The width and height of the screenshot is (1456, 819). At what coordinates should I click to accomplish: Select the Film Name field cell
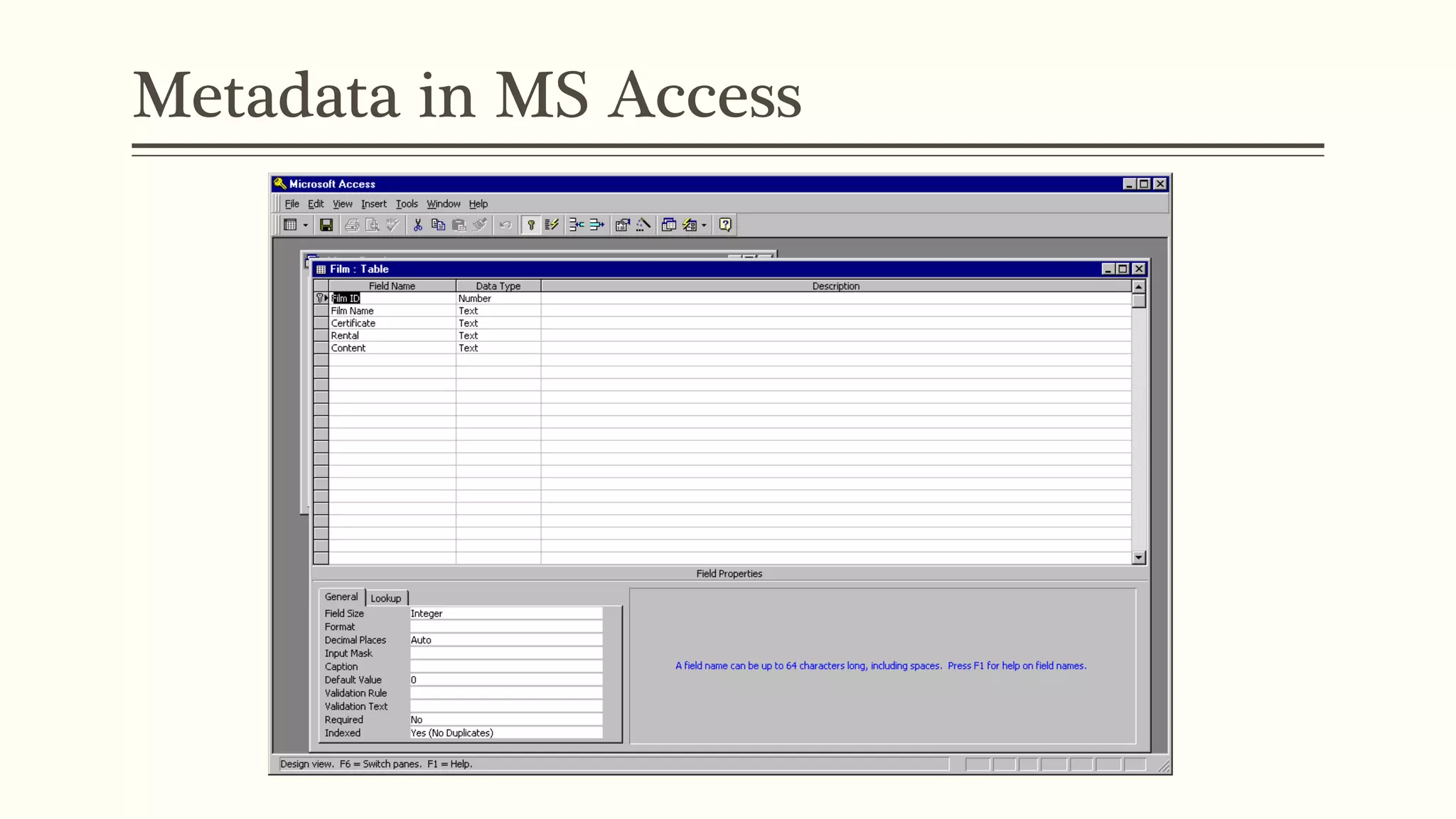(x=392, y=311)
